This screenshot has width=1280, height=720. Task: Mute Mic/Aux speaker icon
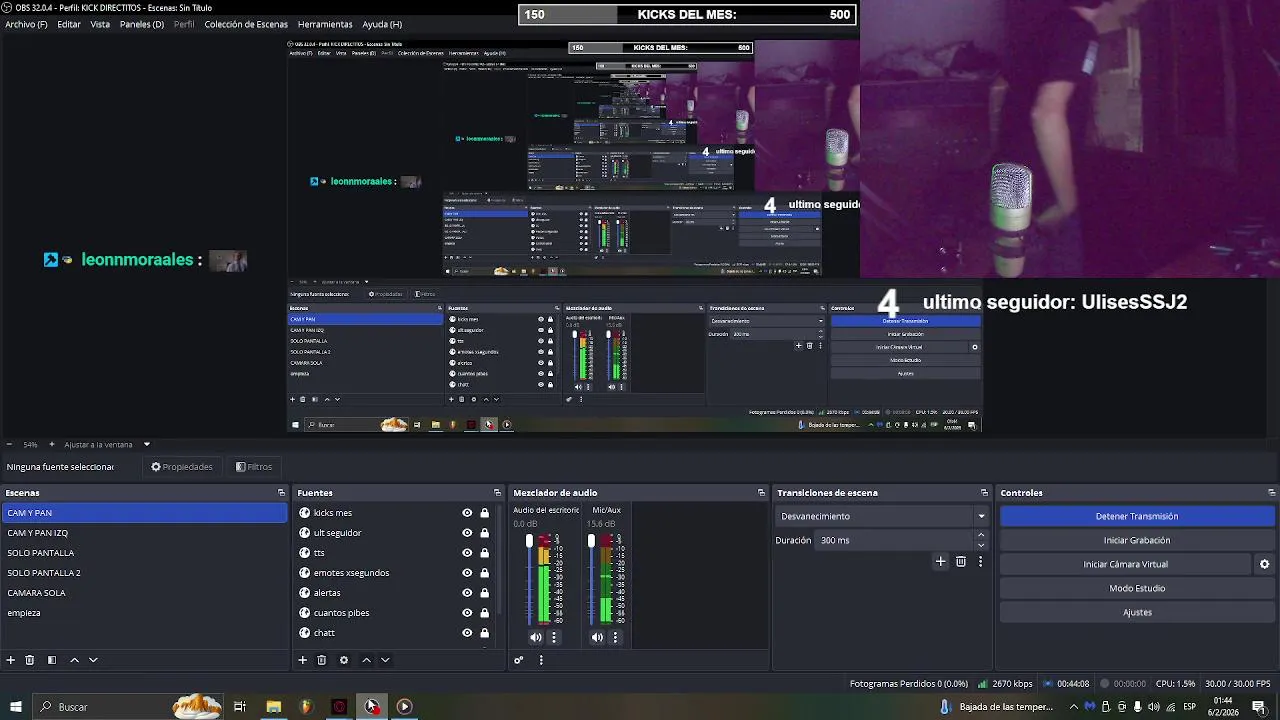tap(597, 637)
